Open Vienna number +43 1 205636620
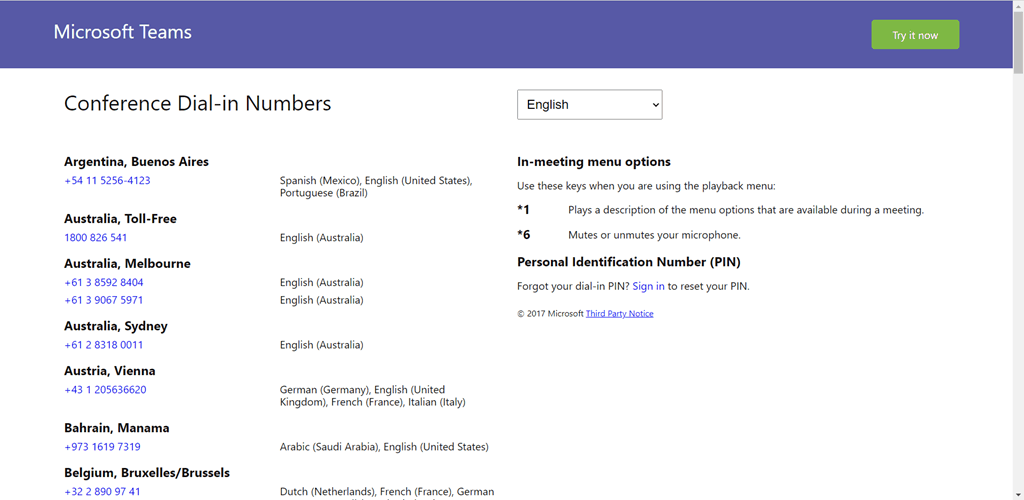This screenshot has height=500, width=1024. 105,390
